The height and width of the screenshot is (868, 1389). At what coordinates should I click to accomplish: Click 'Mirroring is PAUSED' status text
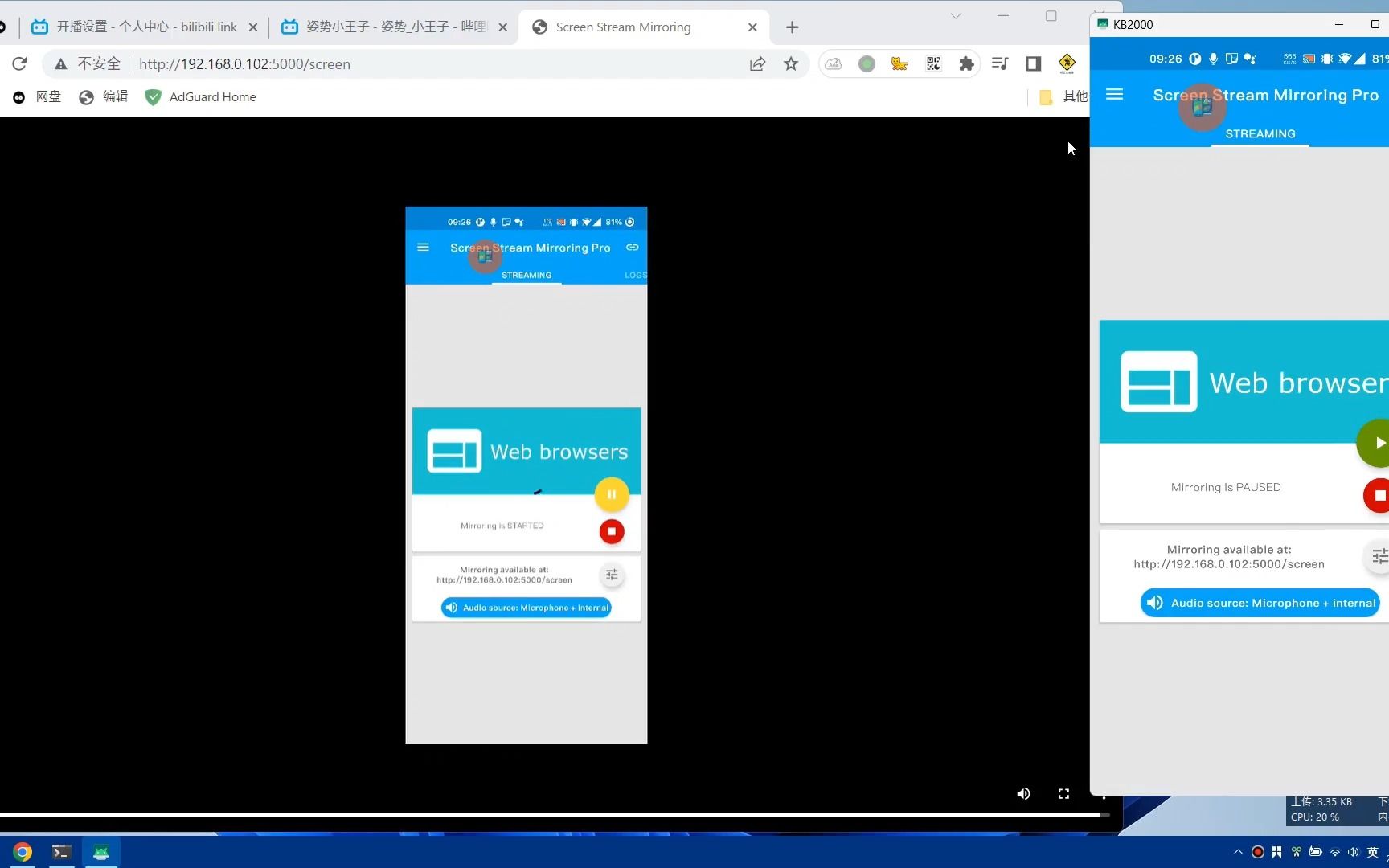pos(1226,487)
